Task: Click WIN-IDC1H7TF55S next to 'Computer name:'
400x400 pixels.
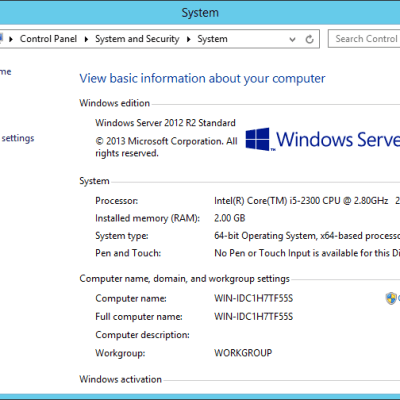Action: click(253, 298)
